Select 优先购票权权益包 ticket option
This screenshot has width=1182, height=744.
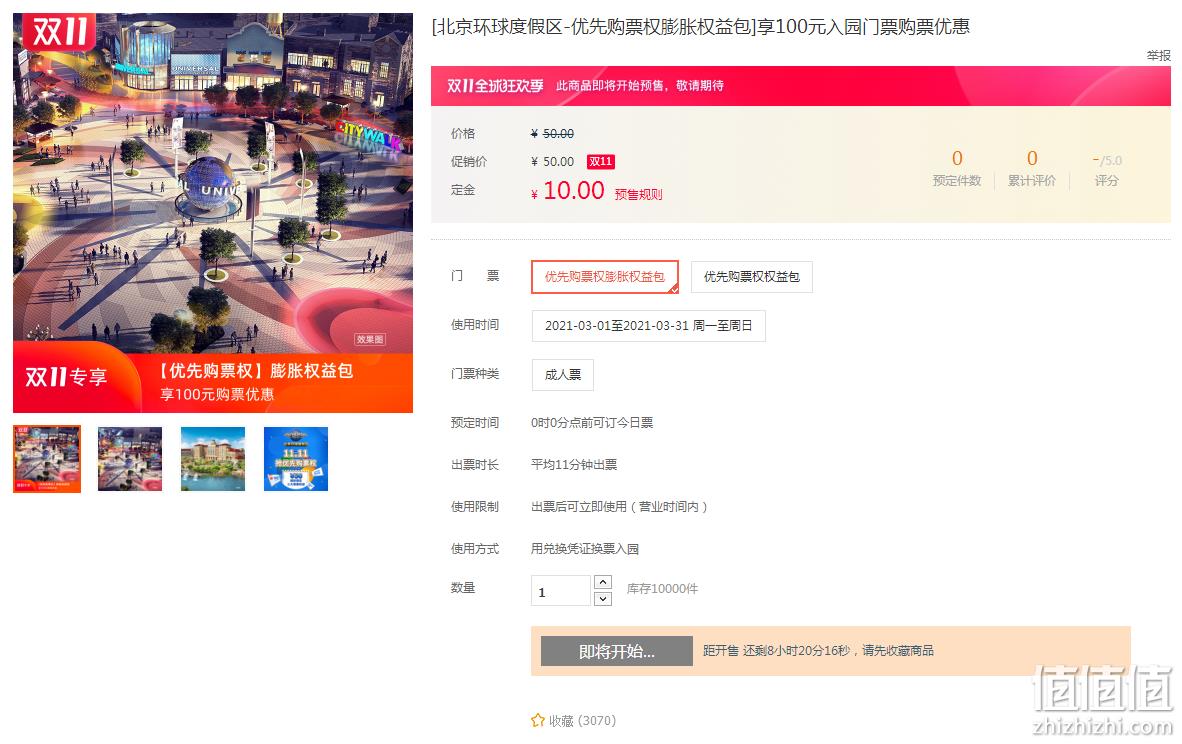pos(752,277)
